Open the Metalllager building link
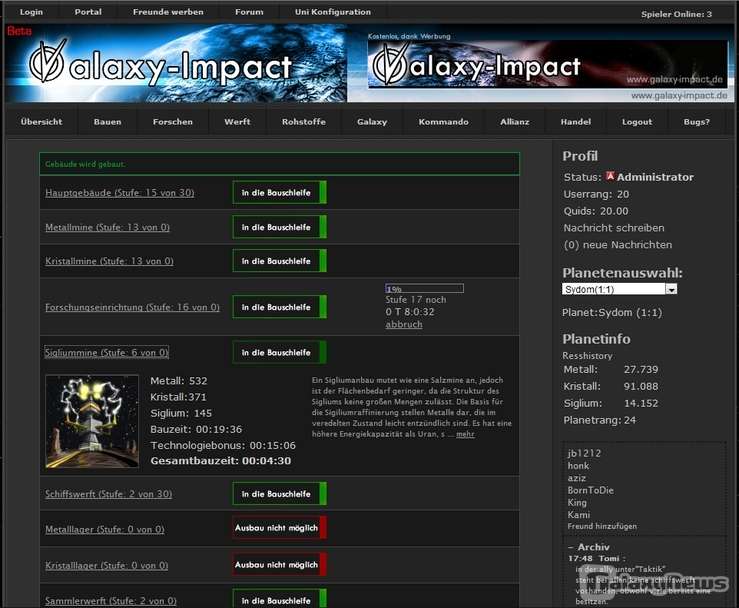 coord(105,529)
